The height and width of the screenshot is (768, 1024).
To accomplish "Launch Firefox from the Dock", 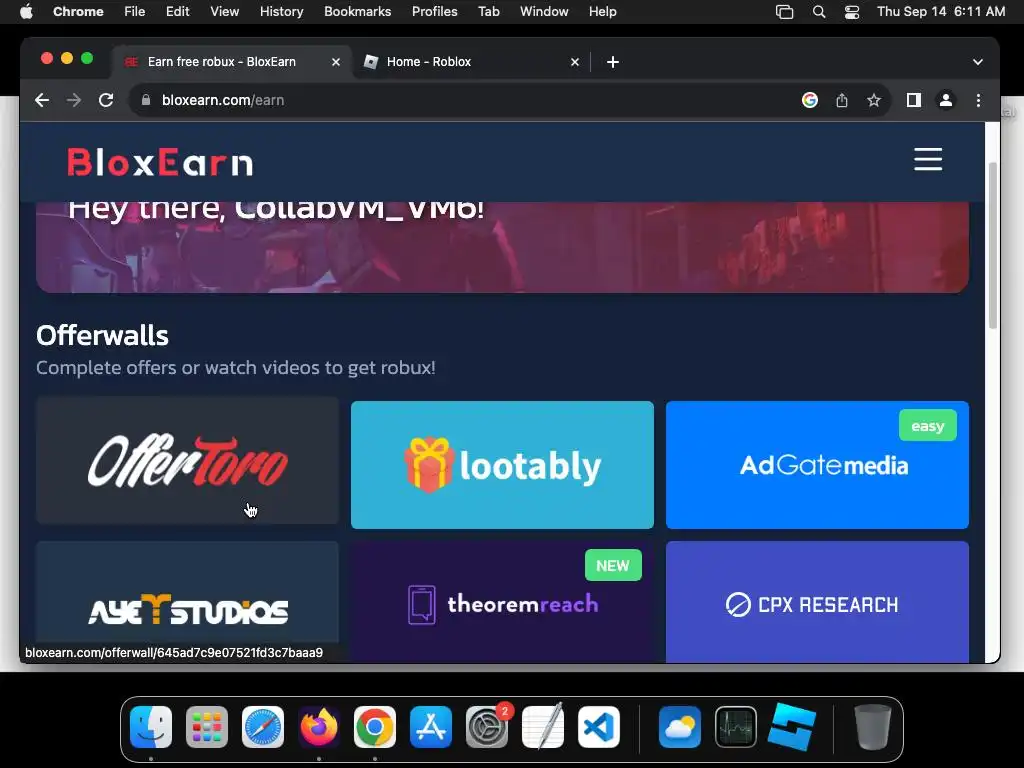I will [319, 726].
